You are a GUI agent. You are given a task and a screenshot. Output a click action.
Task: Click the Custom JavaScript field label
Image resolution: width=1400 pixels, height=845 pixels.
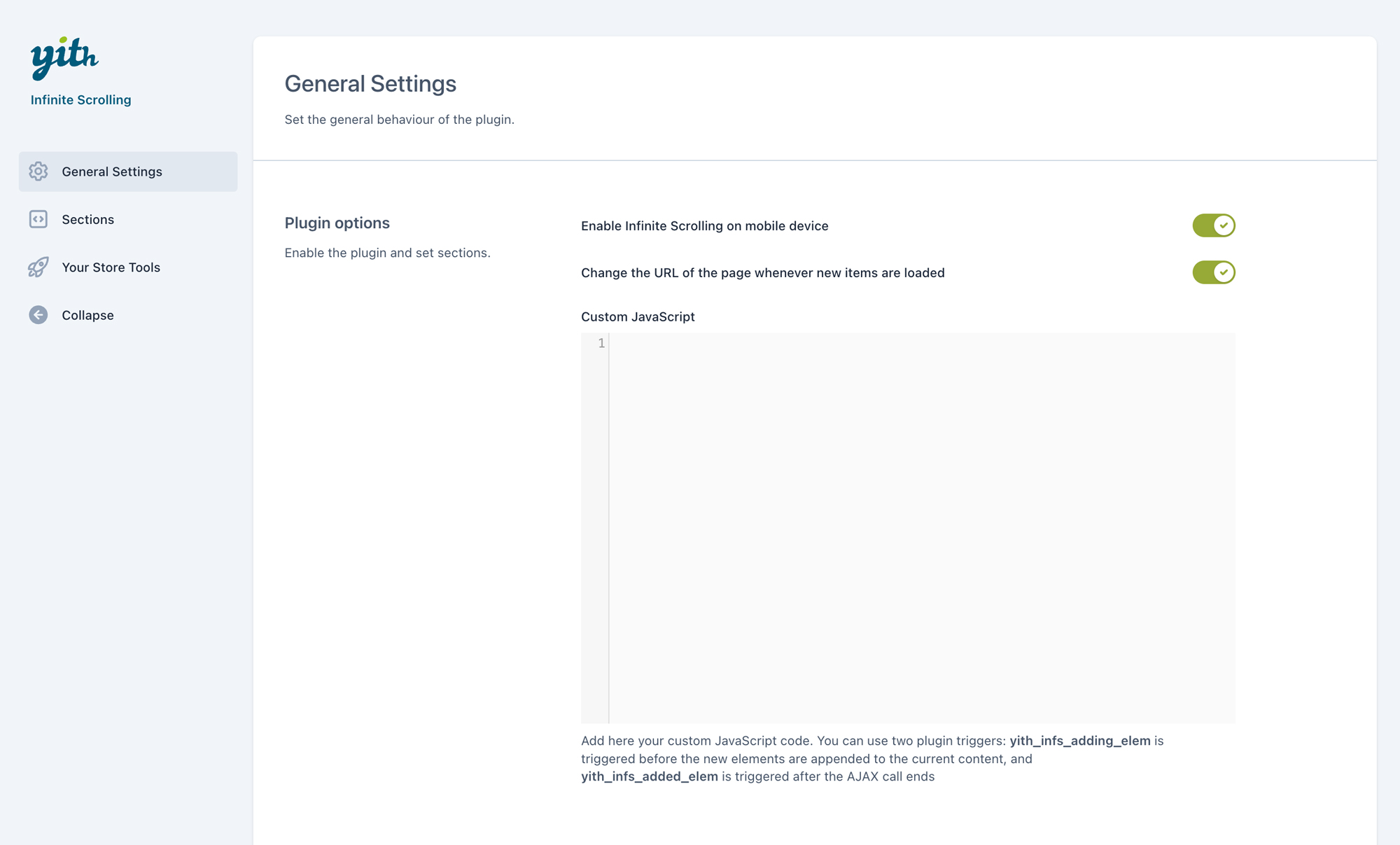tap(637, 317)
